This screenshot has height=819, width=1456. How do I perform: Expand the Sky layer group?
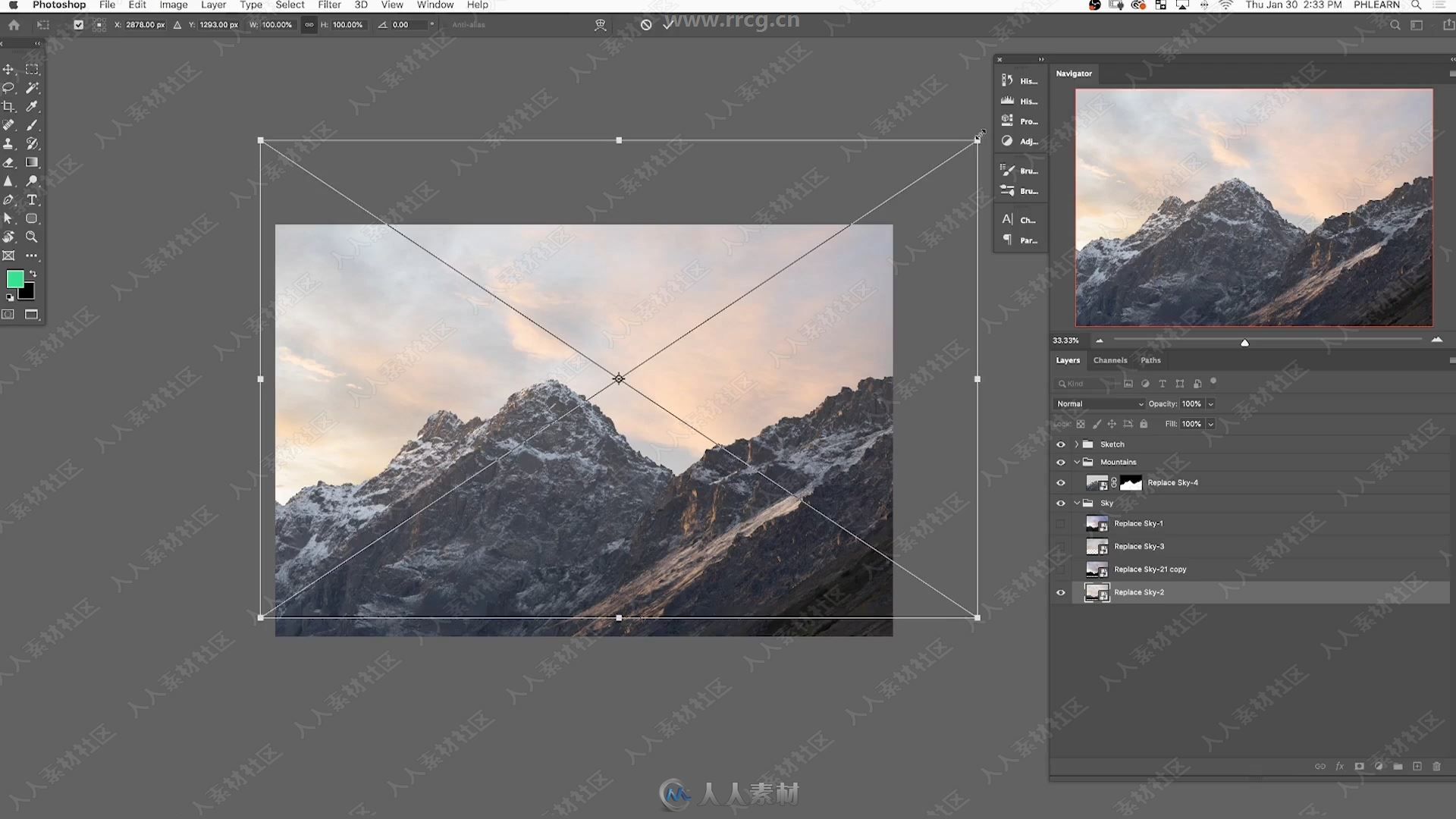(1075, 503)
